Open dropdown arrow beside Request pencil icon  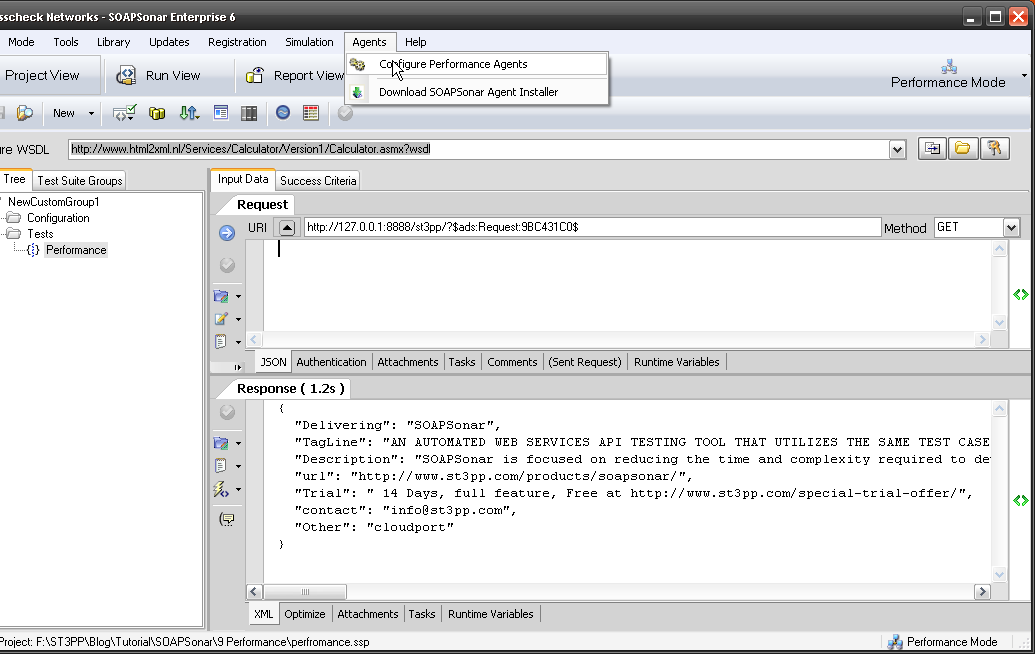coord(238,319)
